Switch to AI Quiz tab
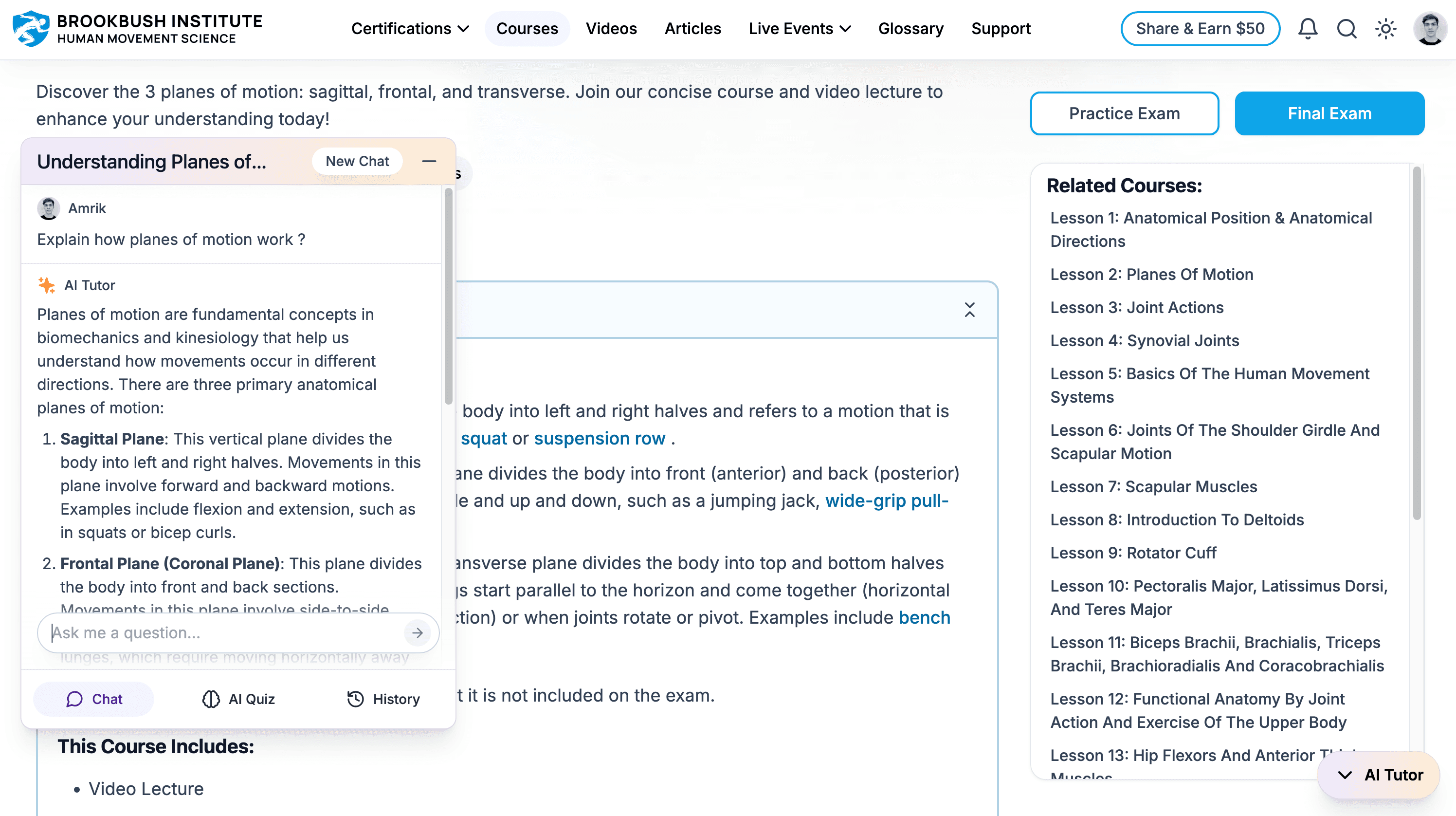Screen dimensions: 1456x816 (x=238, y=699)
